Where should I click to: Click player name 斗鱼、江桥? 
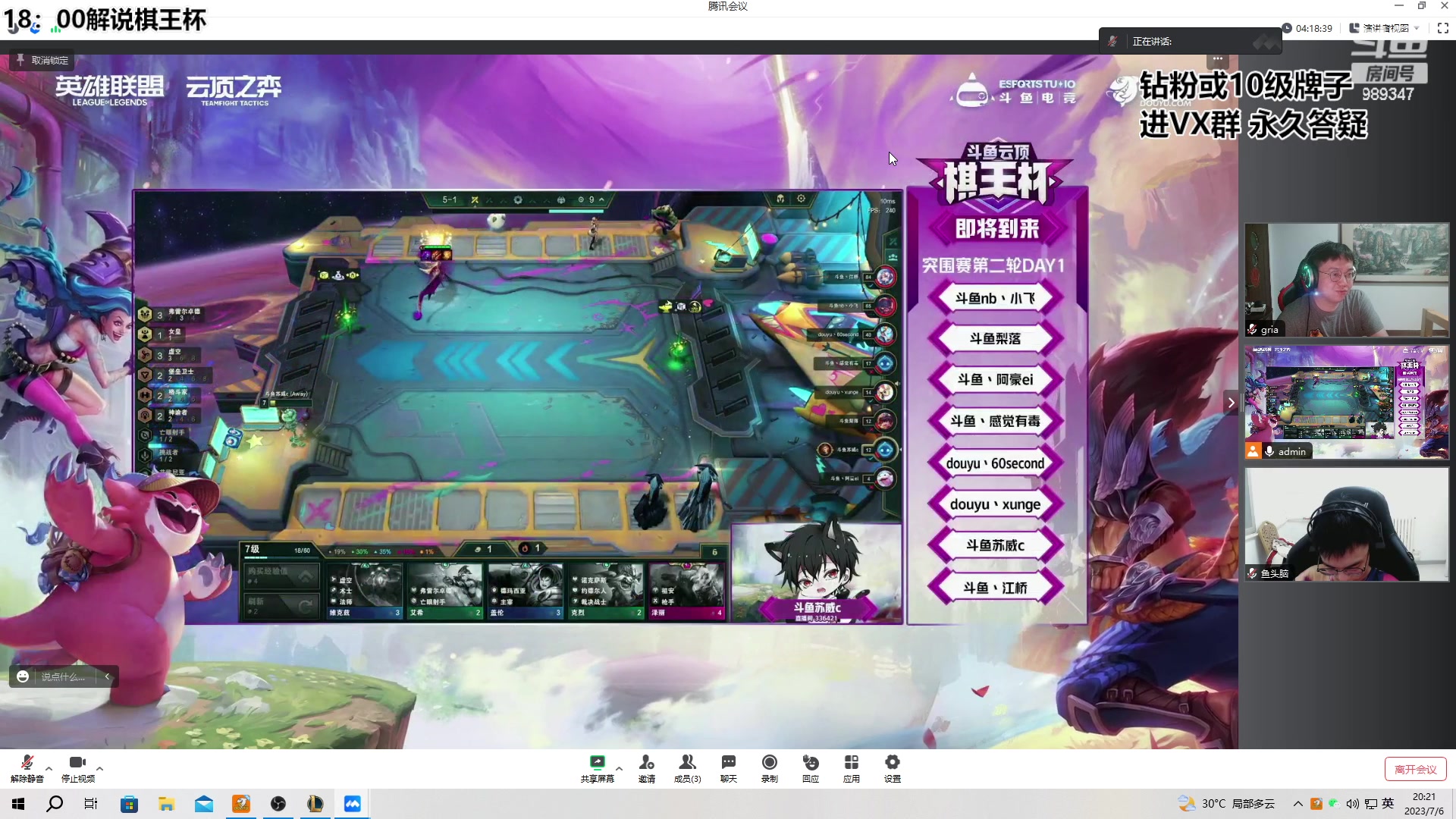996,588
